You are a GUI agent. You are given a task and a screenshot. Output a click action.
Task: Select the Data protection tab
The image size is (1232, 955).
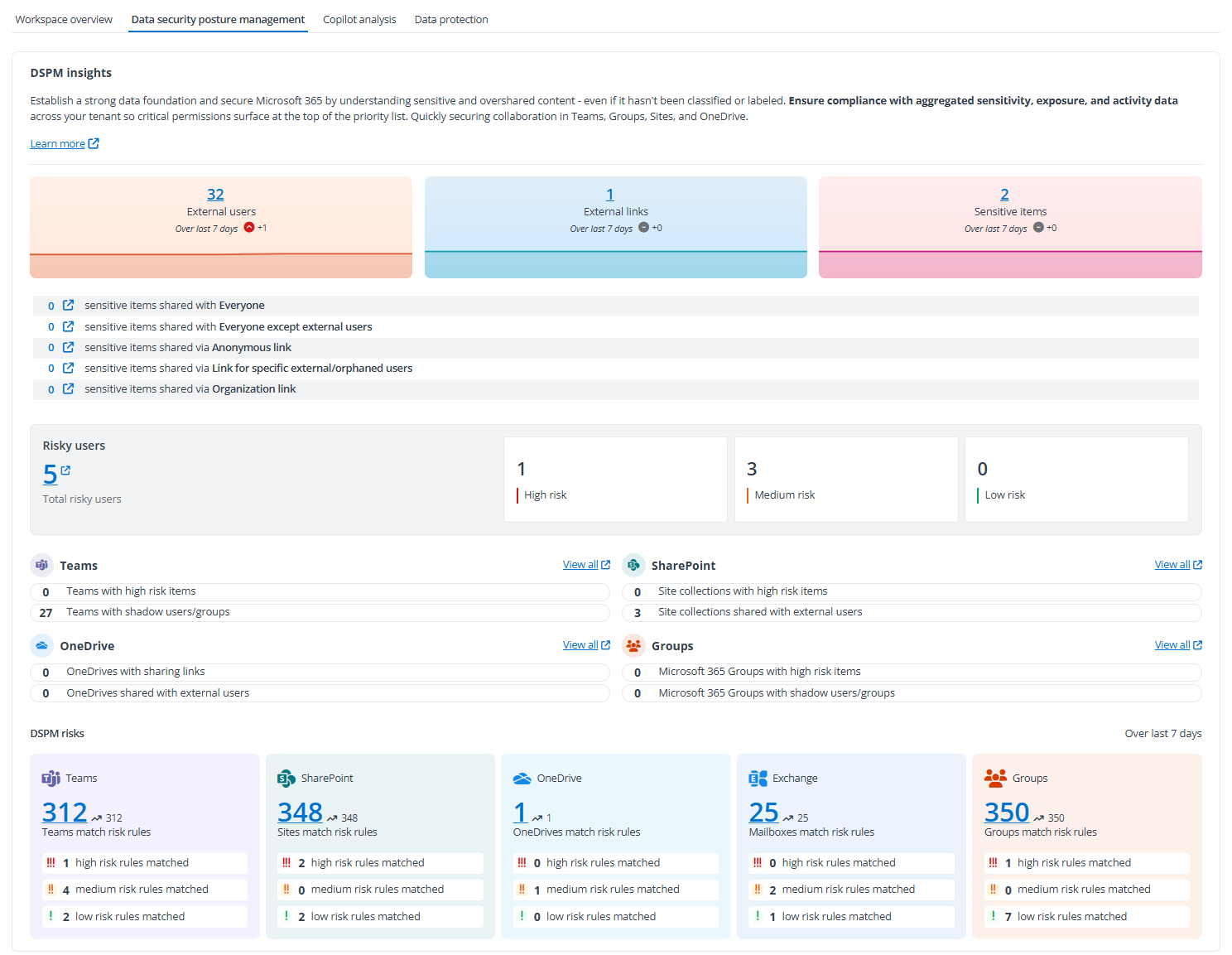click(x=451, y=19)
